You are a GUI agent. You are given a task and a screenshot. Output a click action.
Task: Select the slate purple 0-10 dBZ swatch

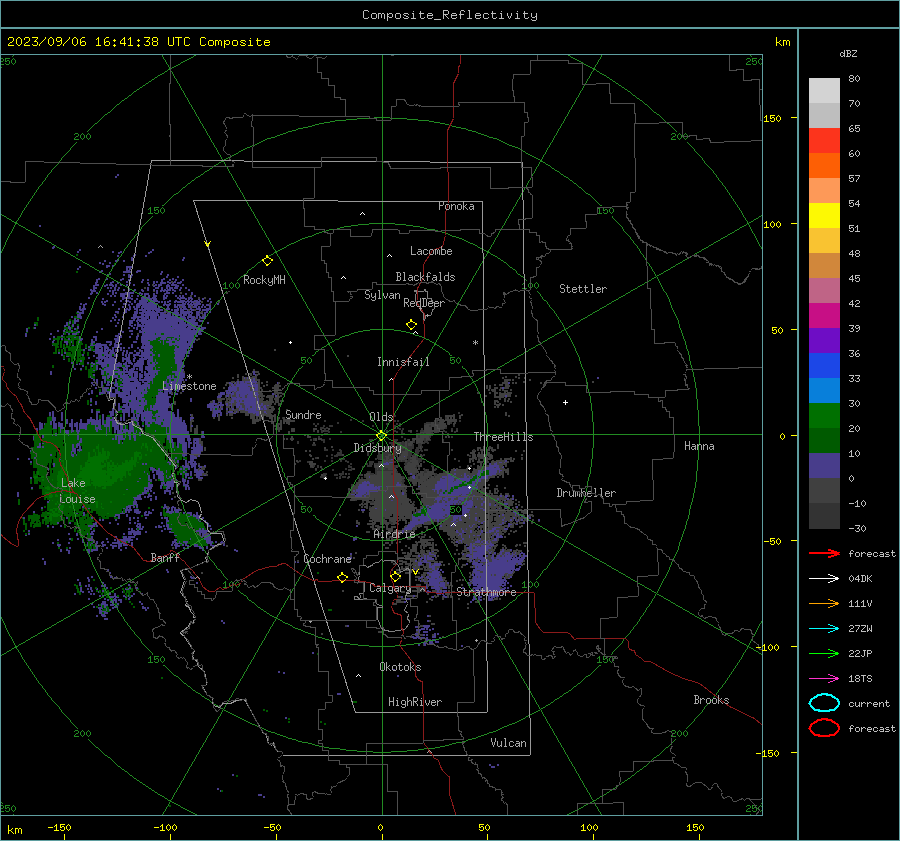pos(824,465)
